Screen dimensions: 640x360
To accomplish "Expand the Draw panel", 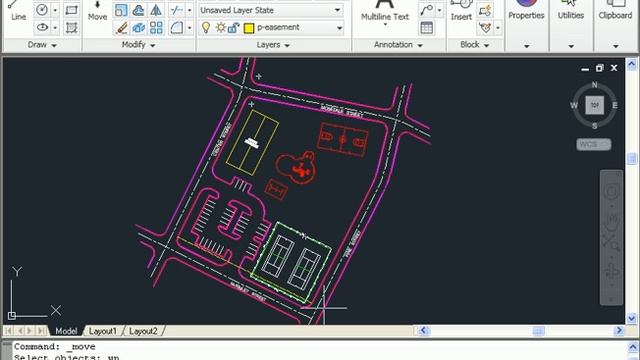I will 42,45.
